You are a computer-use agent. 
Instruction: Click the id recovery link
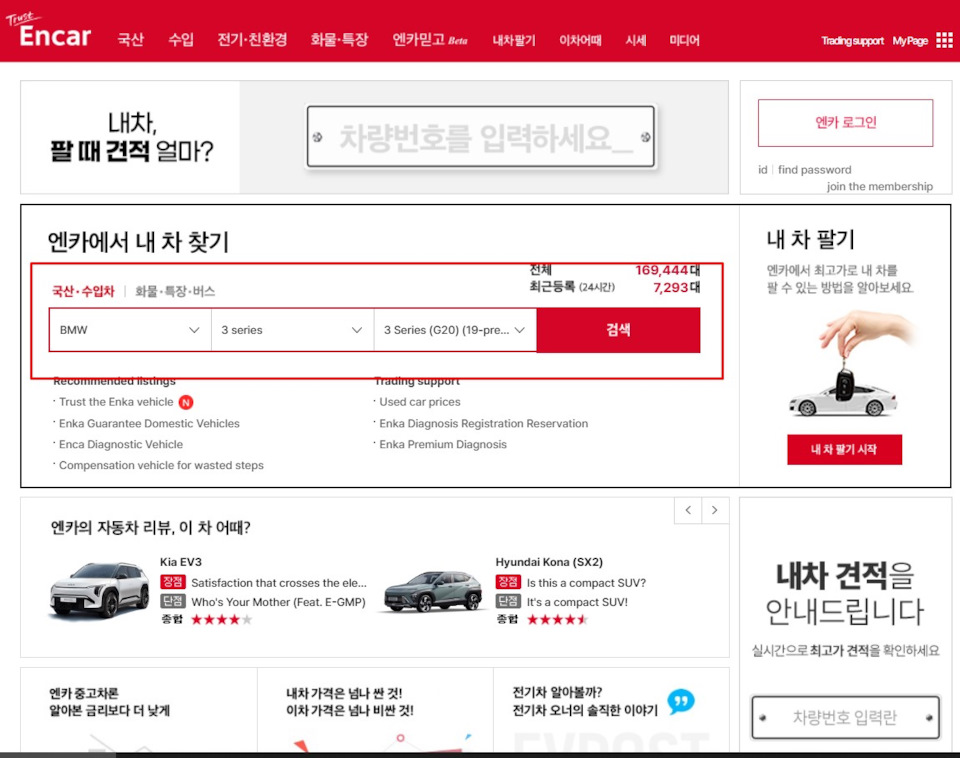click(762, 170)
